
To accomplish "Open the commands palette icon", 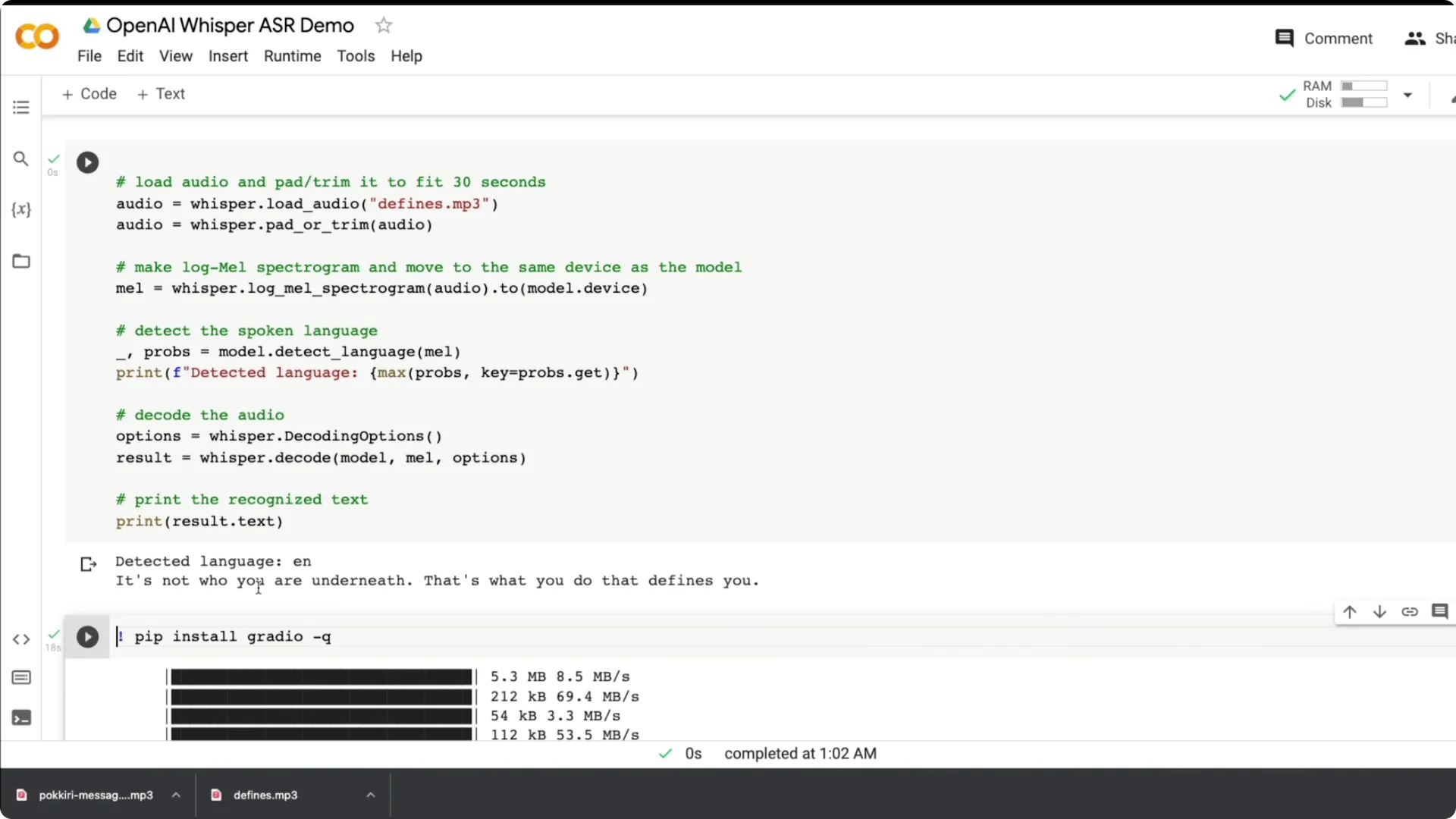I will coord(20,678).
